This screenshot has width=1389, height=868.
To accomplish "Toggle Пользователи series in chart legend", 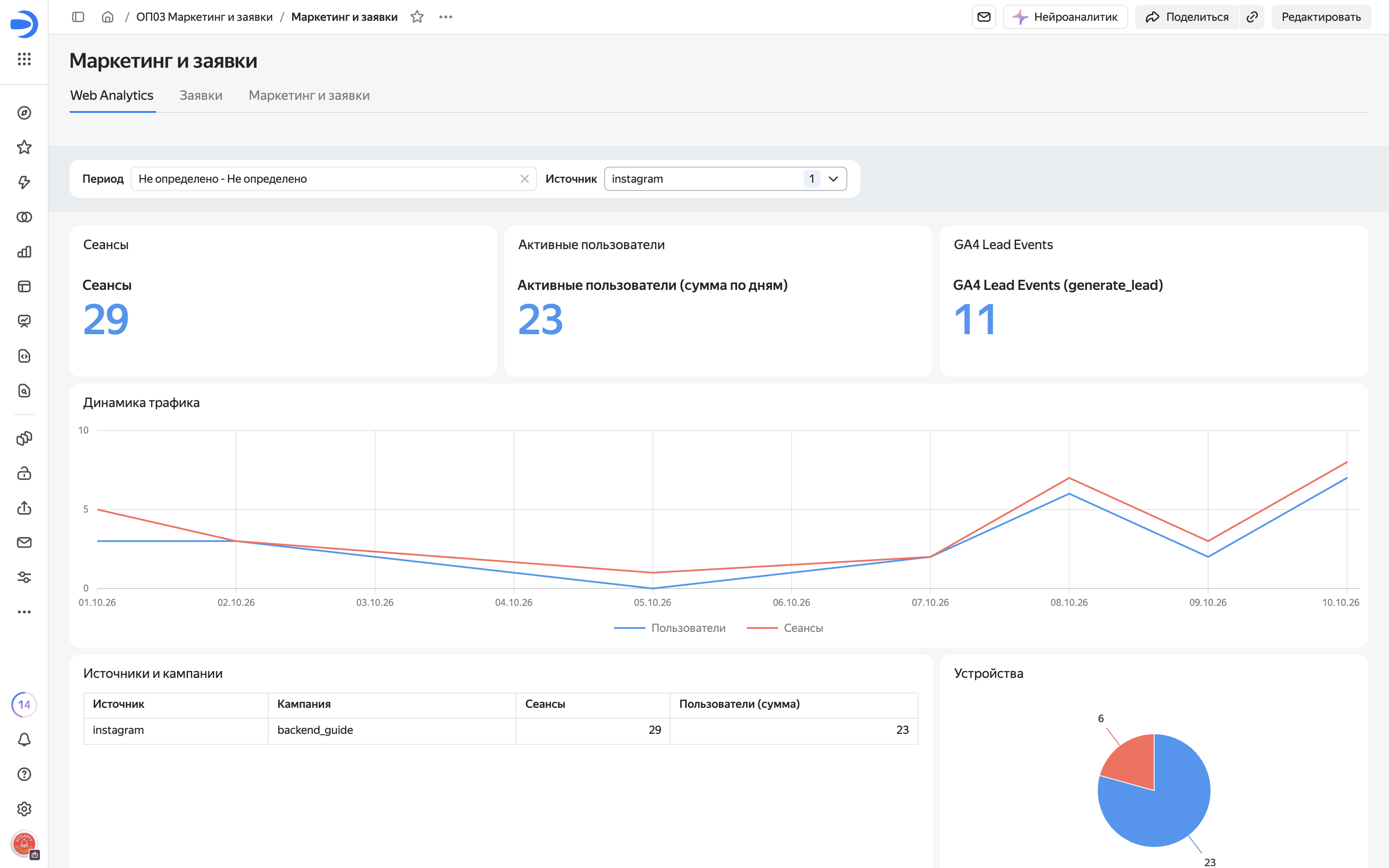I will [670, 628].
